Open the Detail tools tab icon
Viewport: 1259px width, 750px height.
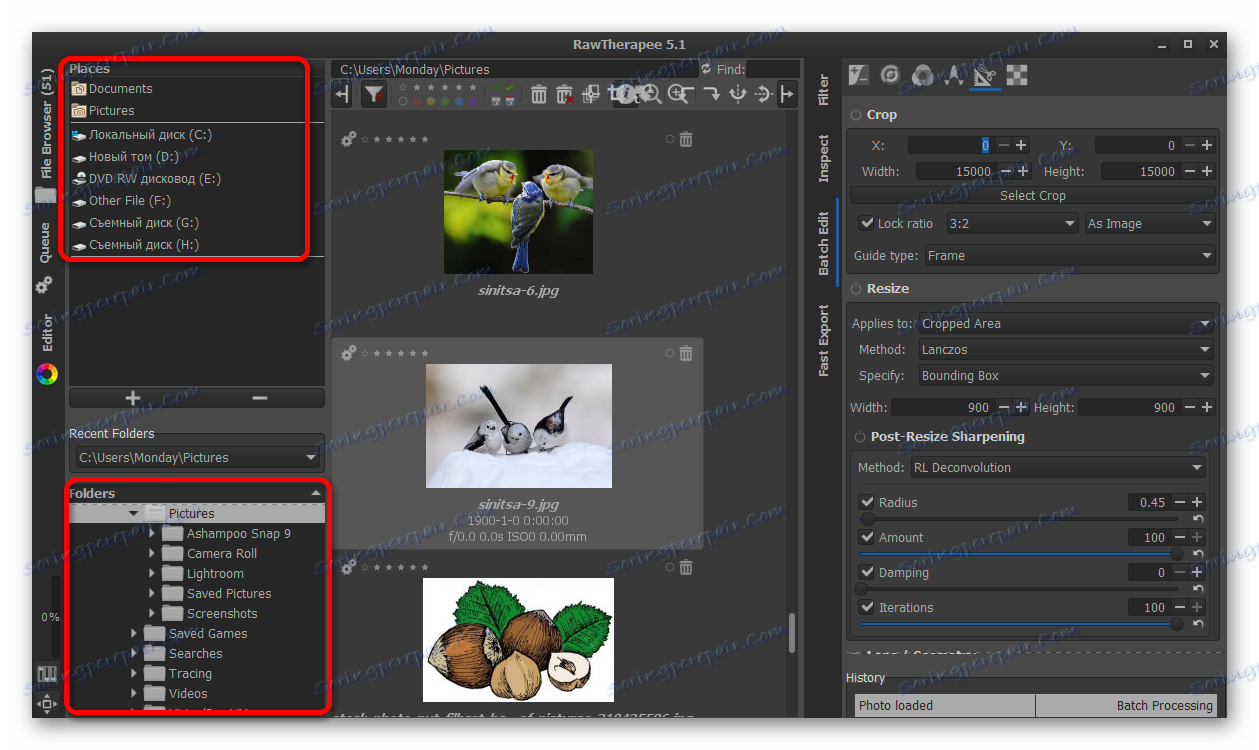890,75
